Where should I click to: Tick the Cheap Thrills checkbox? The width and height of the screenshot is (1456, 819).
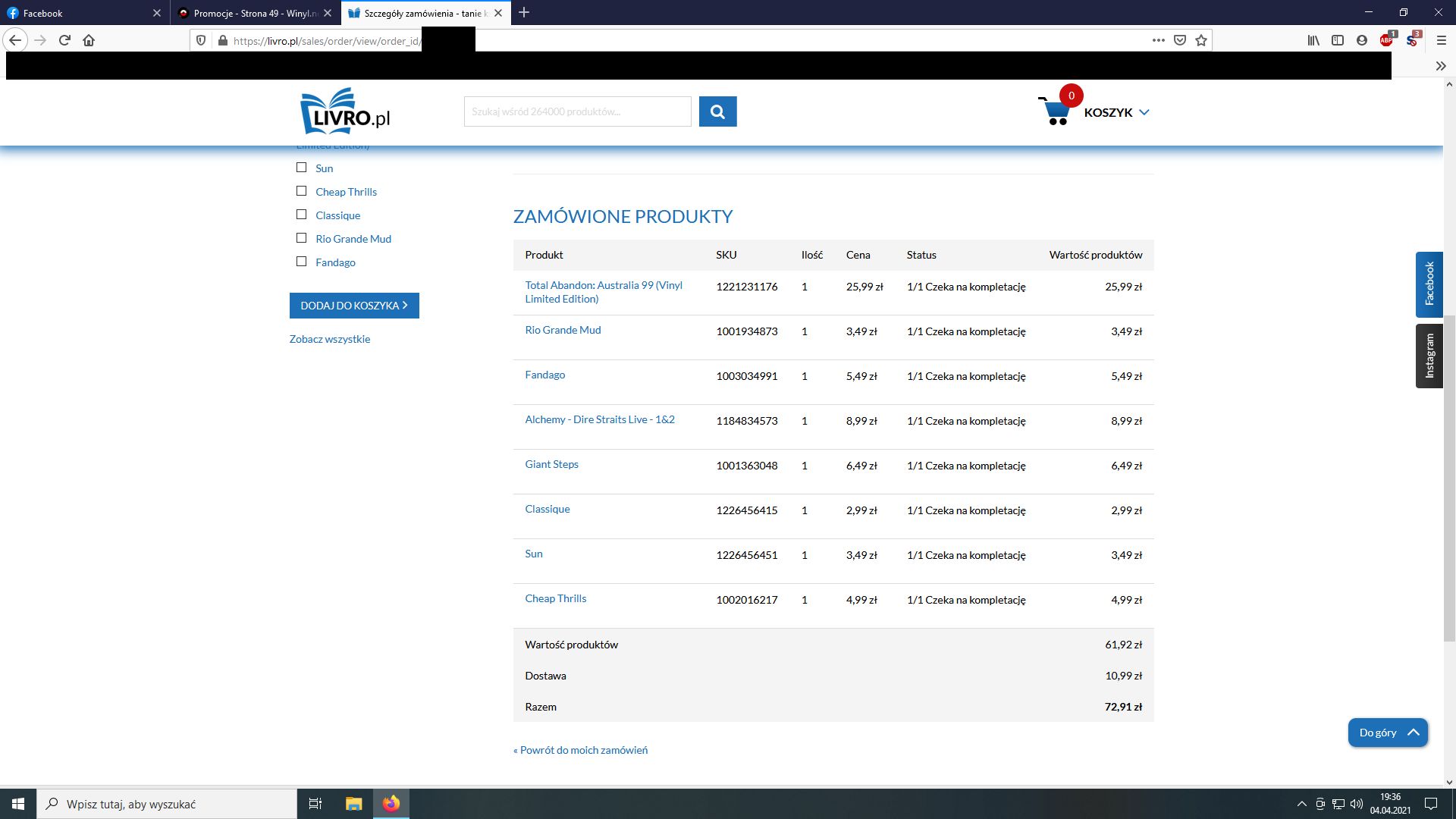click(302, 191)
